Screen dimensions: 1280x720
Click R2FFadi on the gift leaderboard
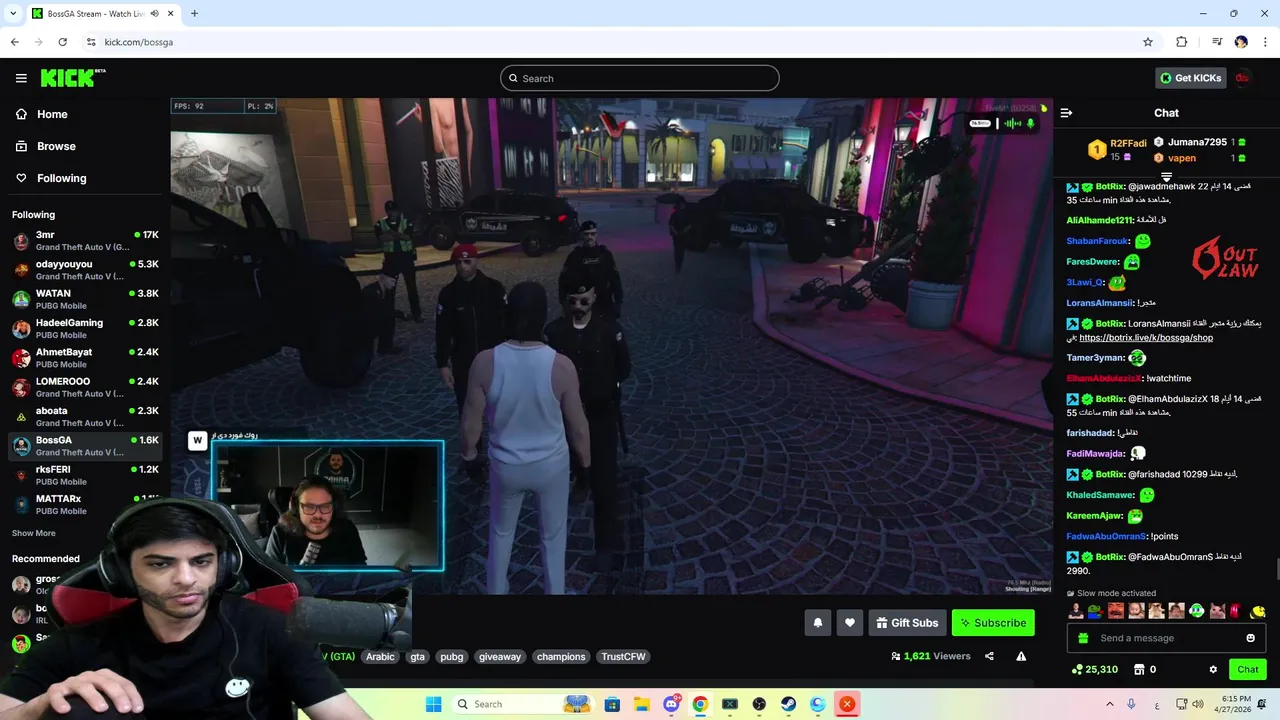tap(1128, 143)
